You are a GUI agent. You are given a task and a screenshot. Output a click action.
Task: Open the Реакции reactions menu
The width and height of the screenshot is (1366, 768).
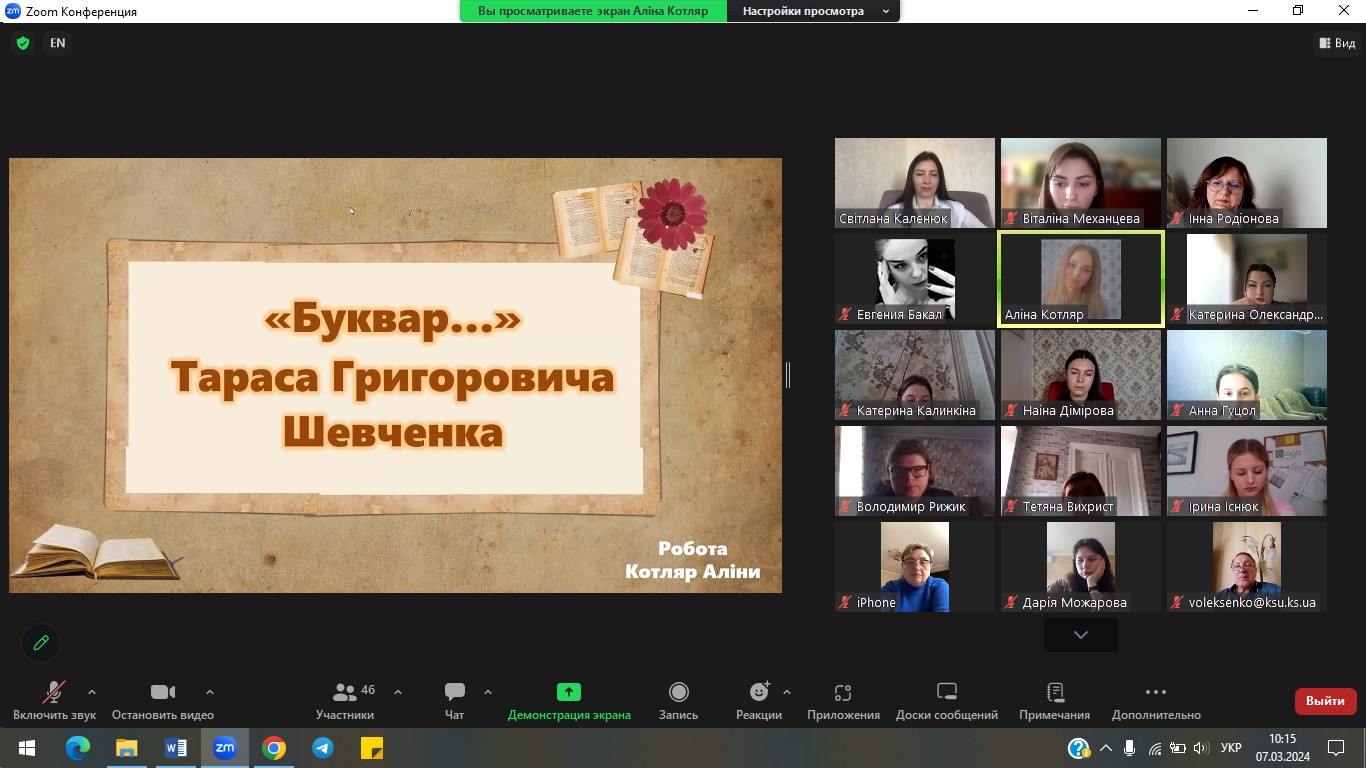click(x=759, y=700)
